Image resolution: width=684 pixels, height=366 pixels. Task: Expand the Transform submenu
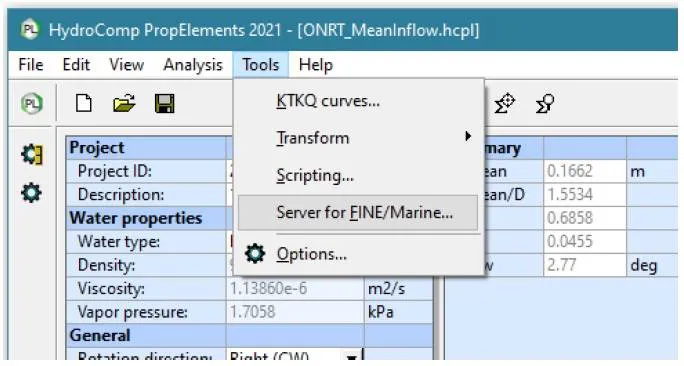pyautogui.click(x=359, y=138)
